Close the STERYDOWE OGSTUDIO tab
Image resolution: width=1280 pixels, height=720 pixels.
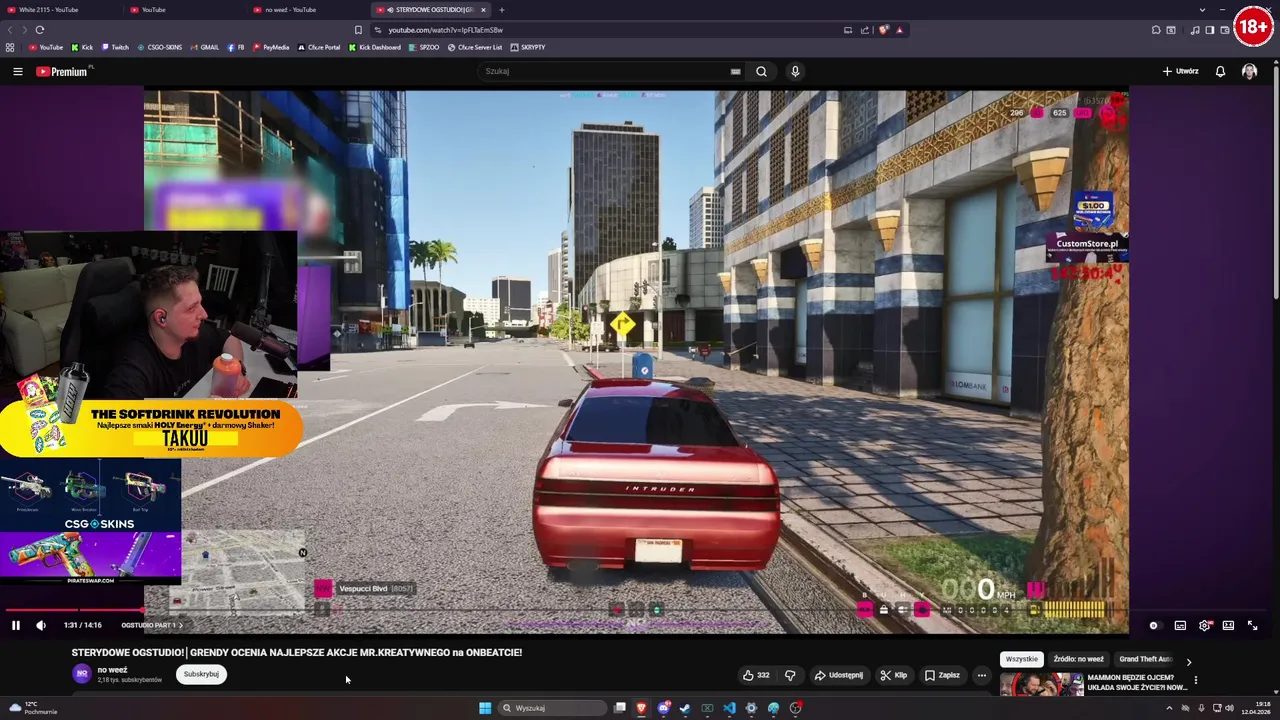pyautogui.click(x=483, y=9)
